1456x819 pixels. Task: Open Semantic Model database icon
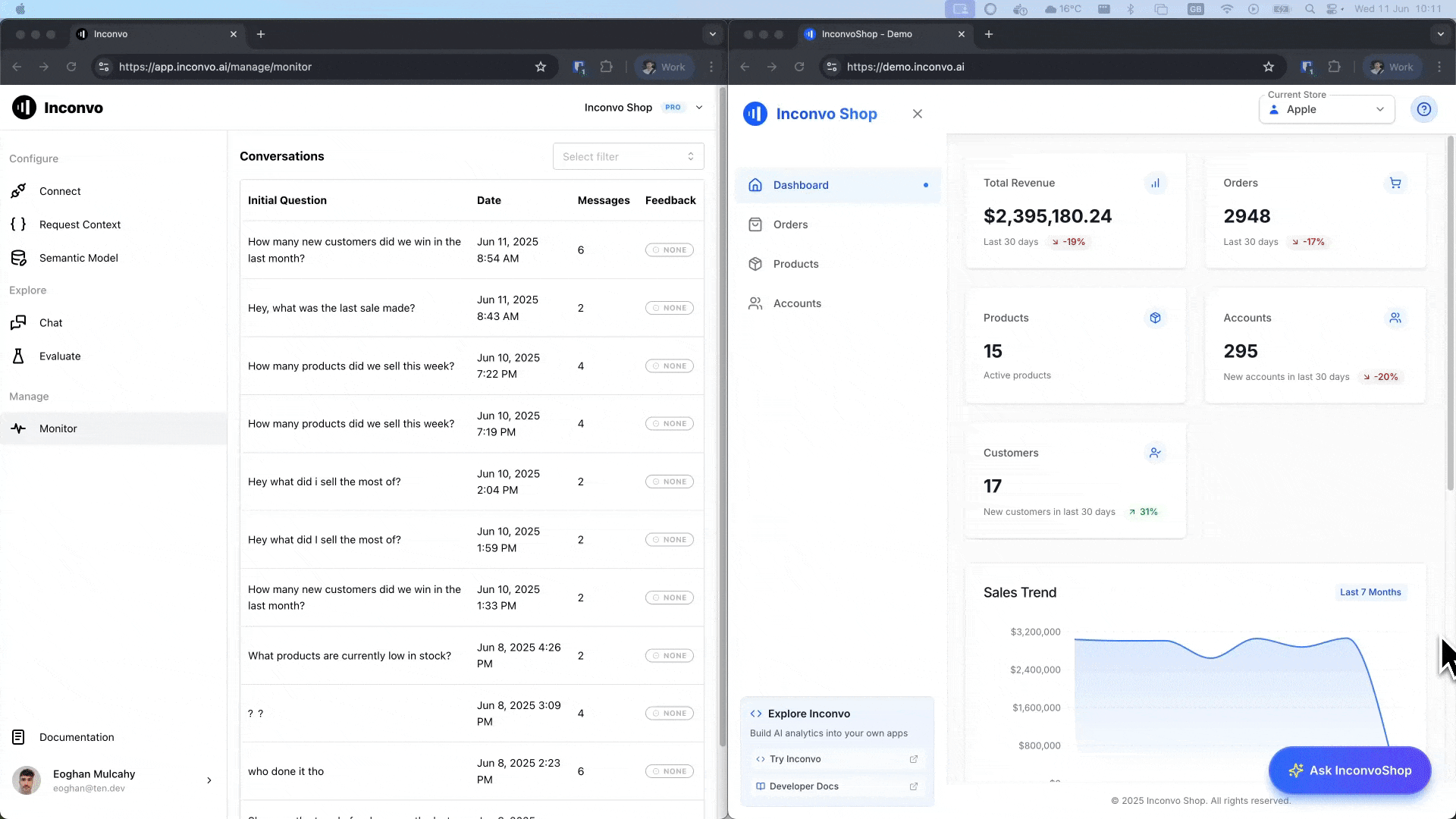[18, 258]
